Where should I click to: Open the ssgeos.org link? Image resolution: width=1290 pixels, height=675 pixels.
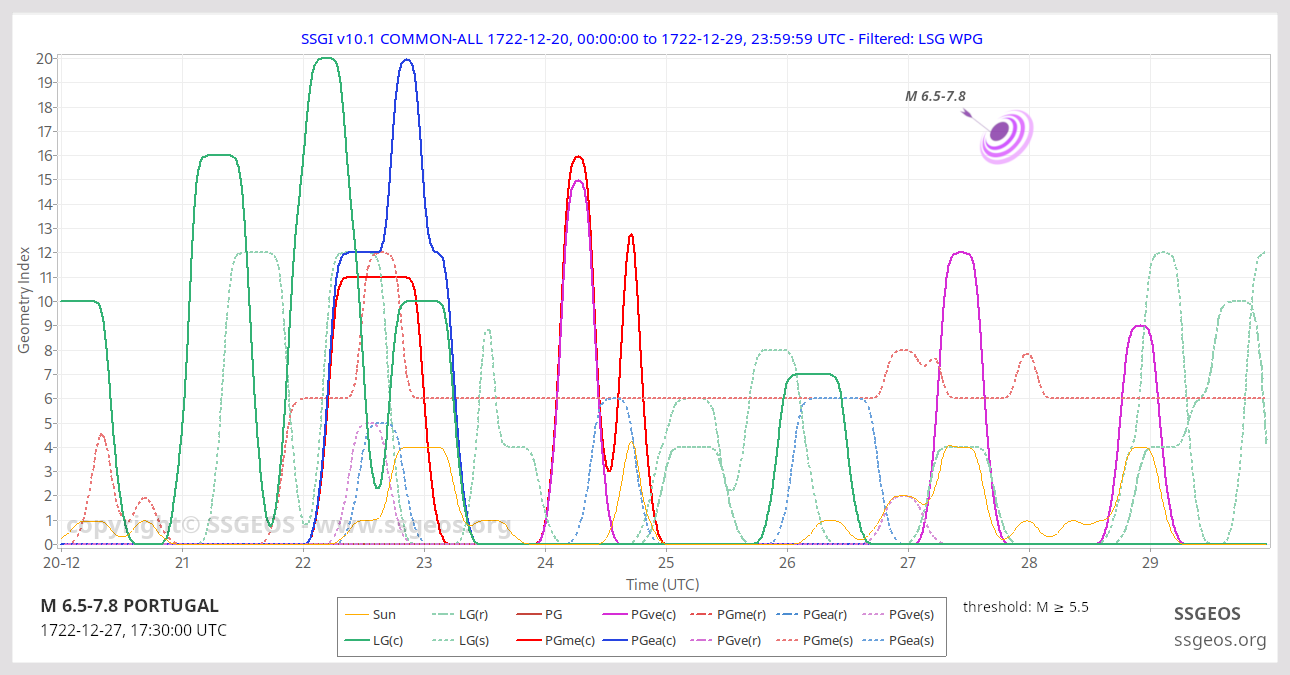[x=1220, y=640]
